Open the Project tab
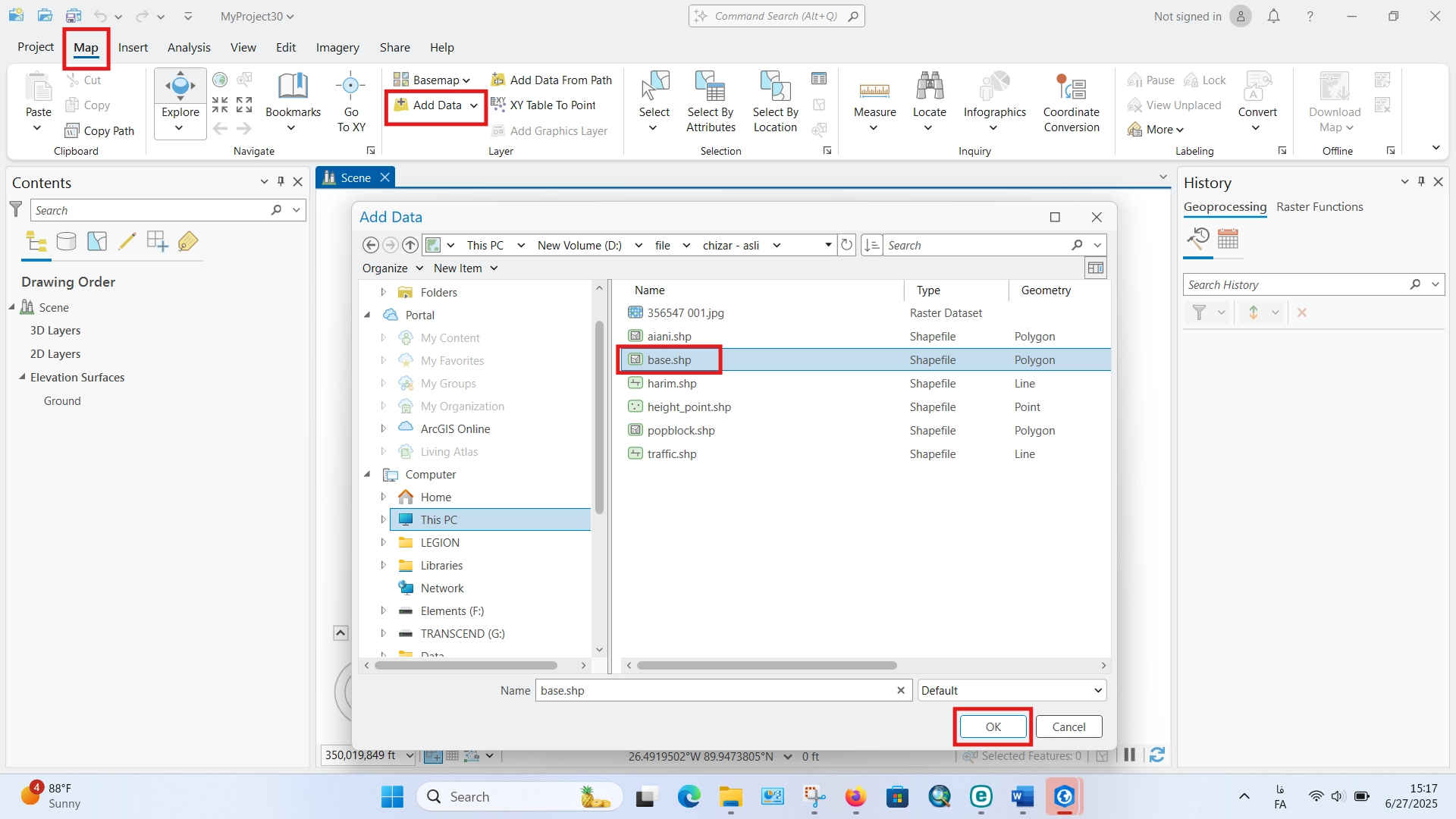This screenshot has height=819, width=1456. point(36,47)
